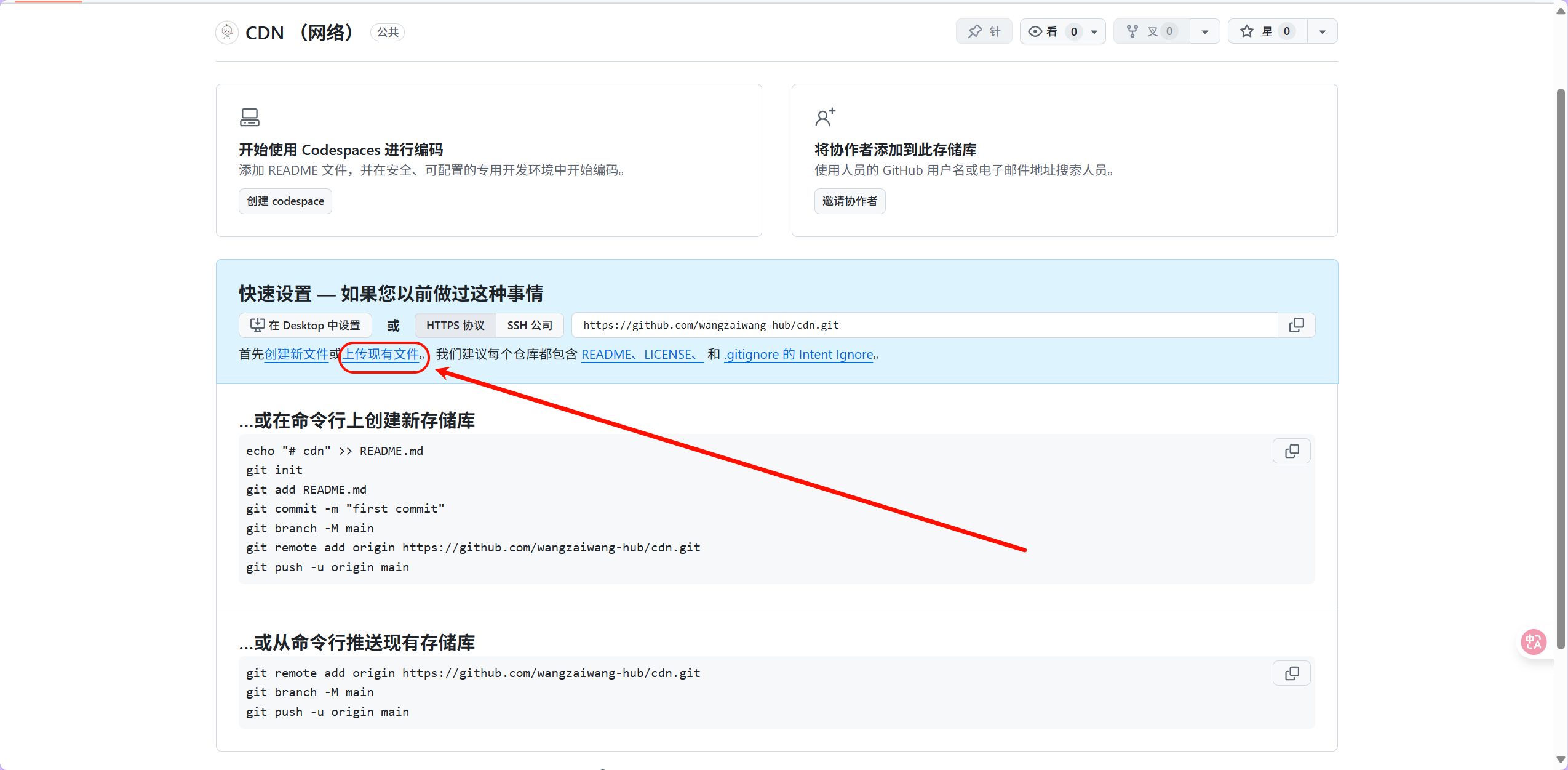
Task: Select the HTTPS 协议 tab
Action: [x=455, y=325]
